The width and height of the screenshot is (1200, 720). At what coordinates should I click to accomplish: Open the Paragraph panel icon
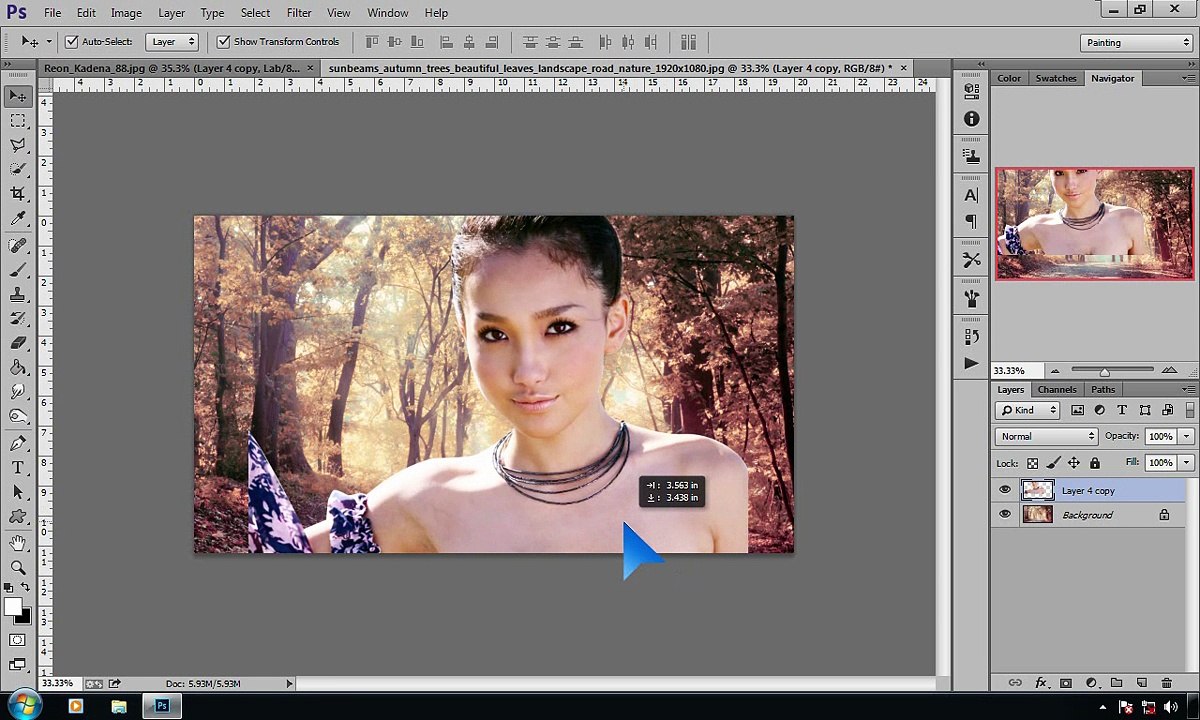[x=971, y=221]
